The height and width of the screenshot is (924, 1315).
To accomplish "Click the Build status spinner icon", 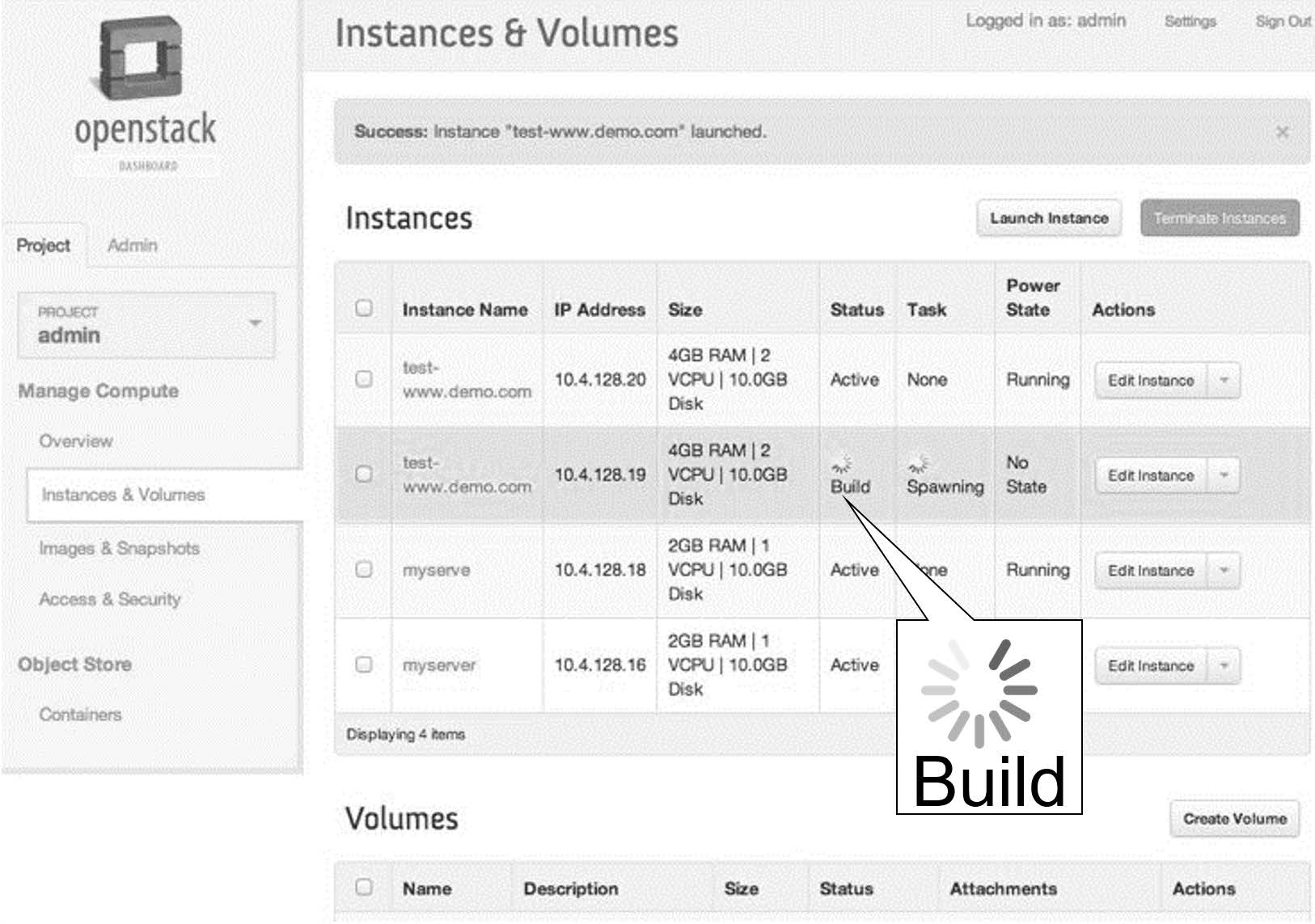I will pos(842,463).
